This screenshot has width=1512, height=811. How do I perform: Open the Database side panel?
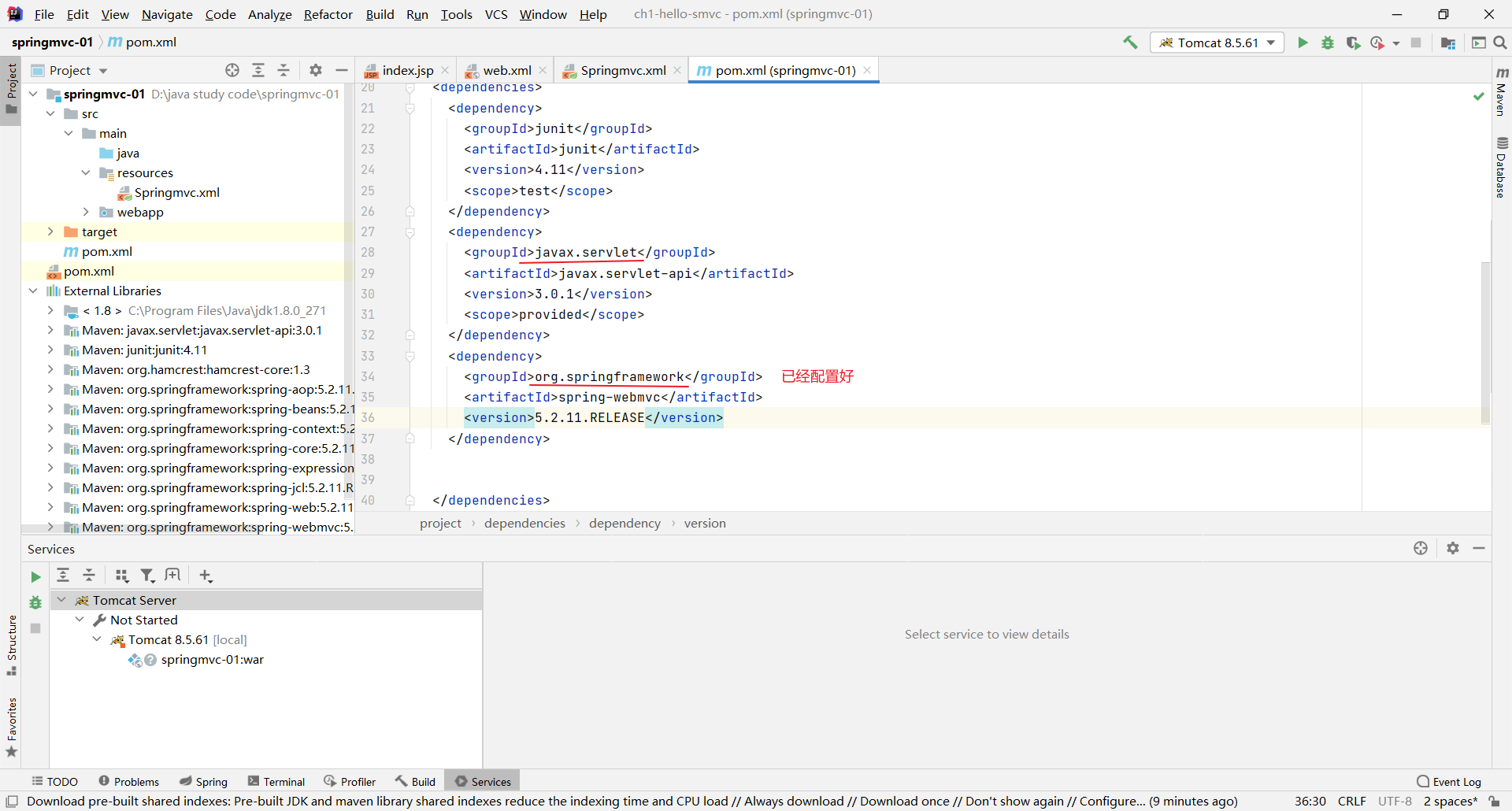coord(1502,167)
